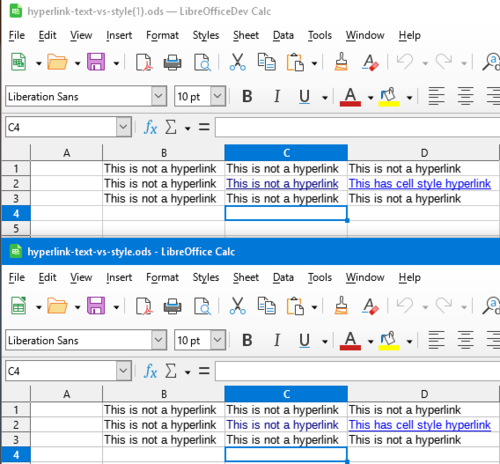
Task: Click Export as PDF icon in bottom window
Action: tap(144, 306)
